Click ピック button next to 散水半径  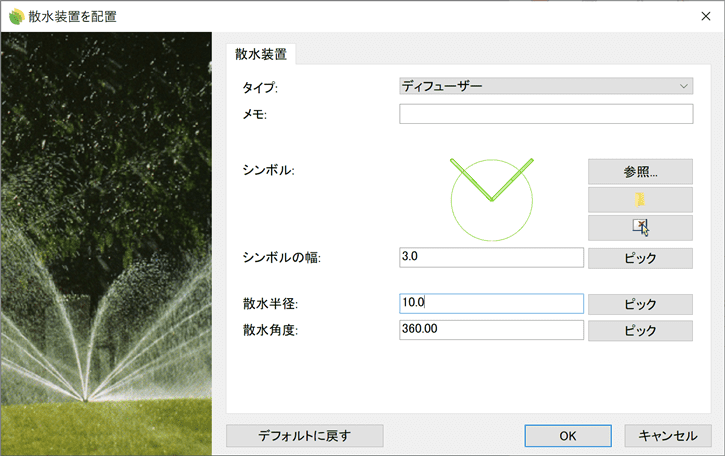[x=640, y=304]
